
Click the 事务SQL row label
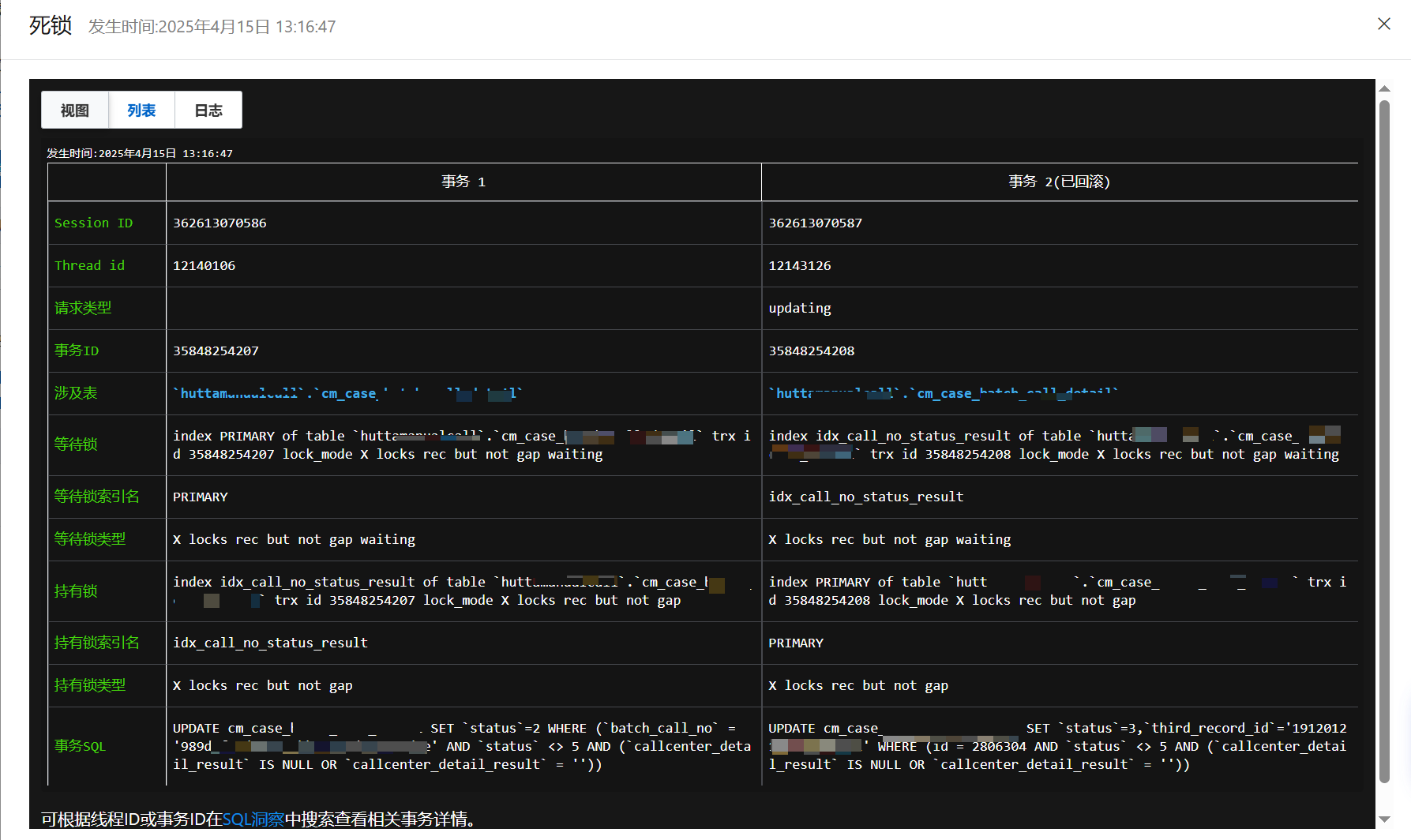[80, 747]
